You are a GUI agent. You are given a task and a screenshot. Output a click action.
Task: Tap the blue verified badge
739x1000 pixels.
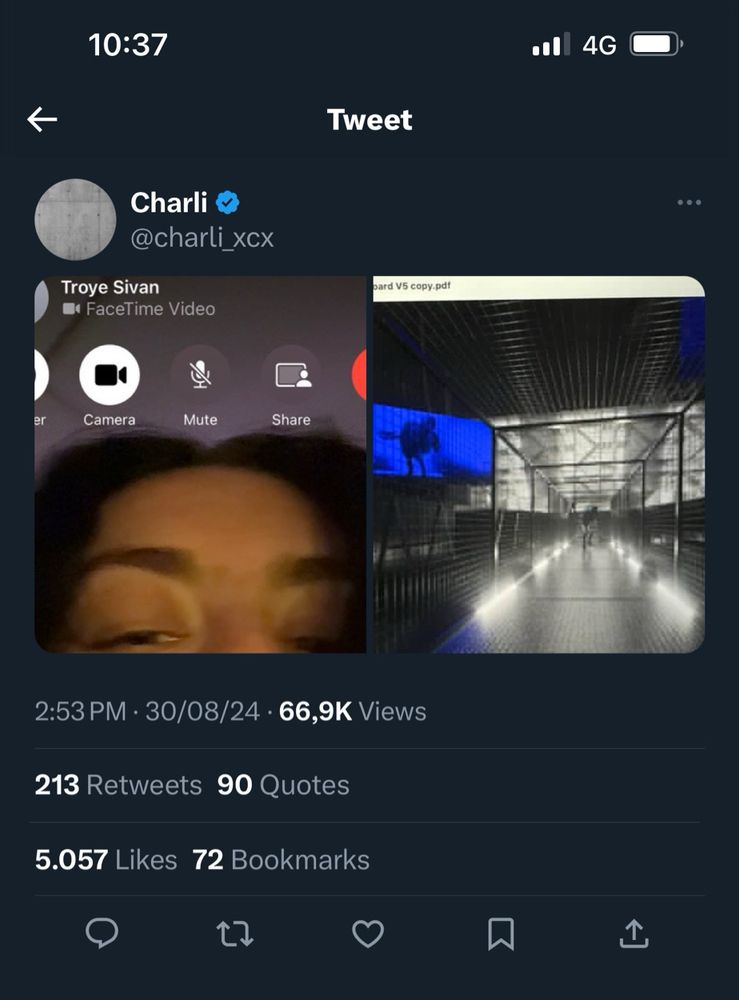point(228,203)
